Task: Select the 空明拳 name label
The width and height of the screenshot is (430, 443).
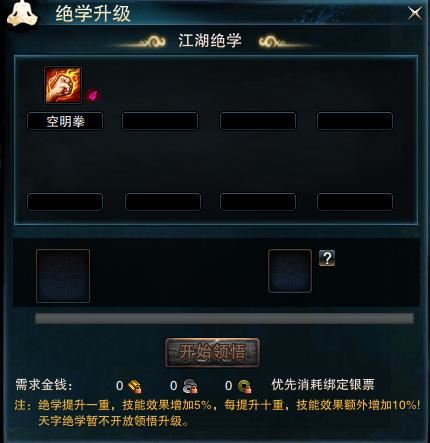Action: [65, 121]
